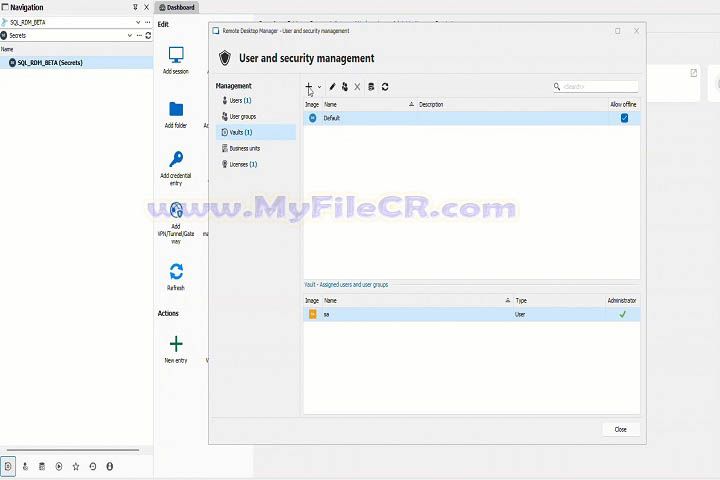The image size is (720, 480).
Task: Click the Refresh icon on Dashboard
Action: coord(176,271)
